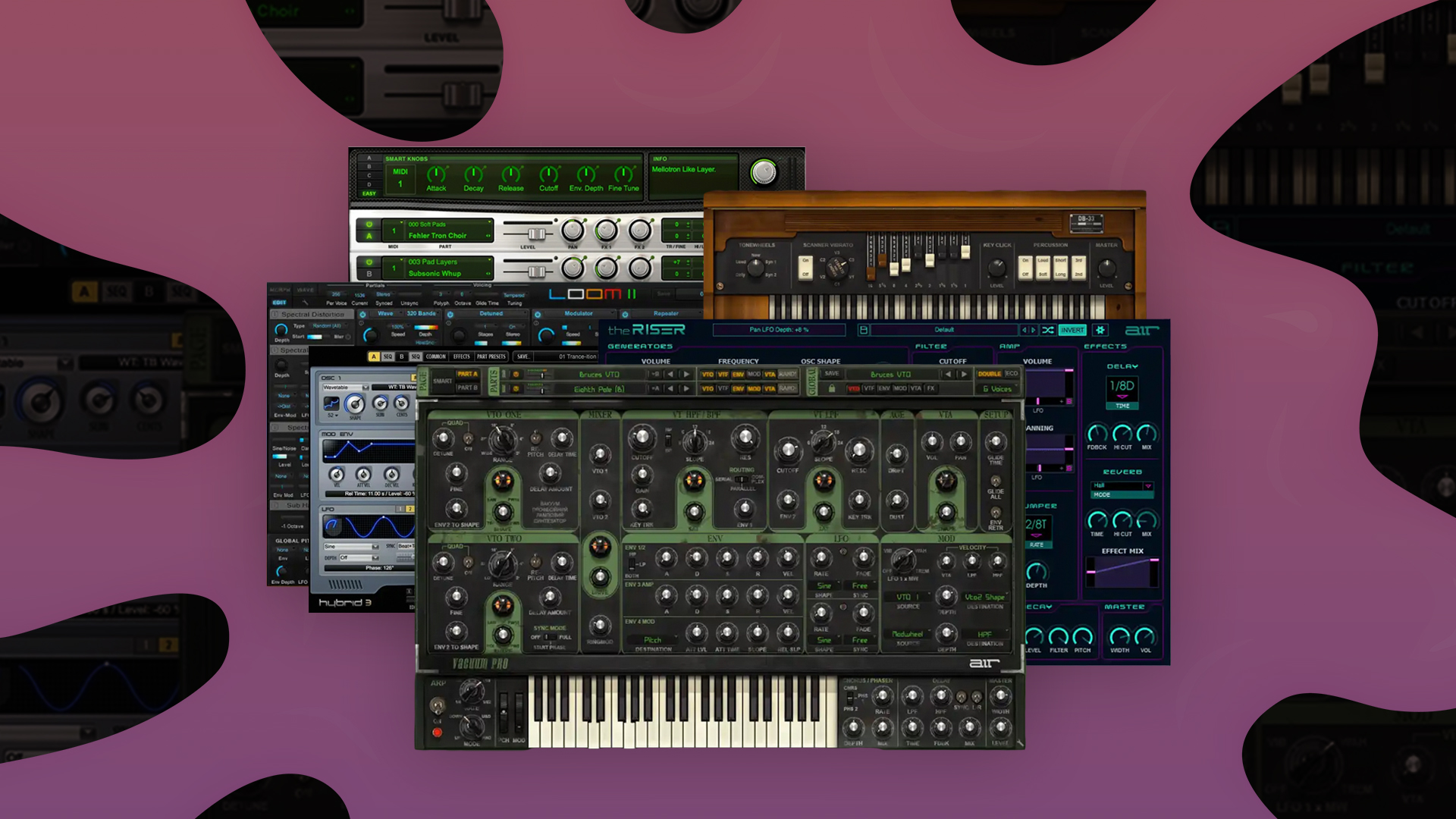Toggle the Scanner Vibrato On/Off switch
1456x819 pixels.
tap(805, 267)
